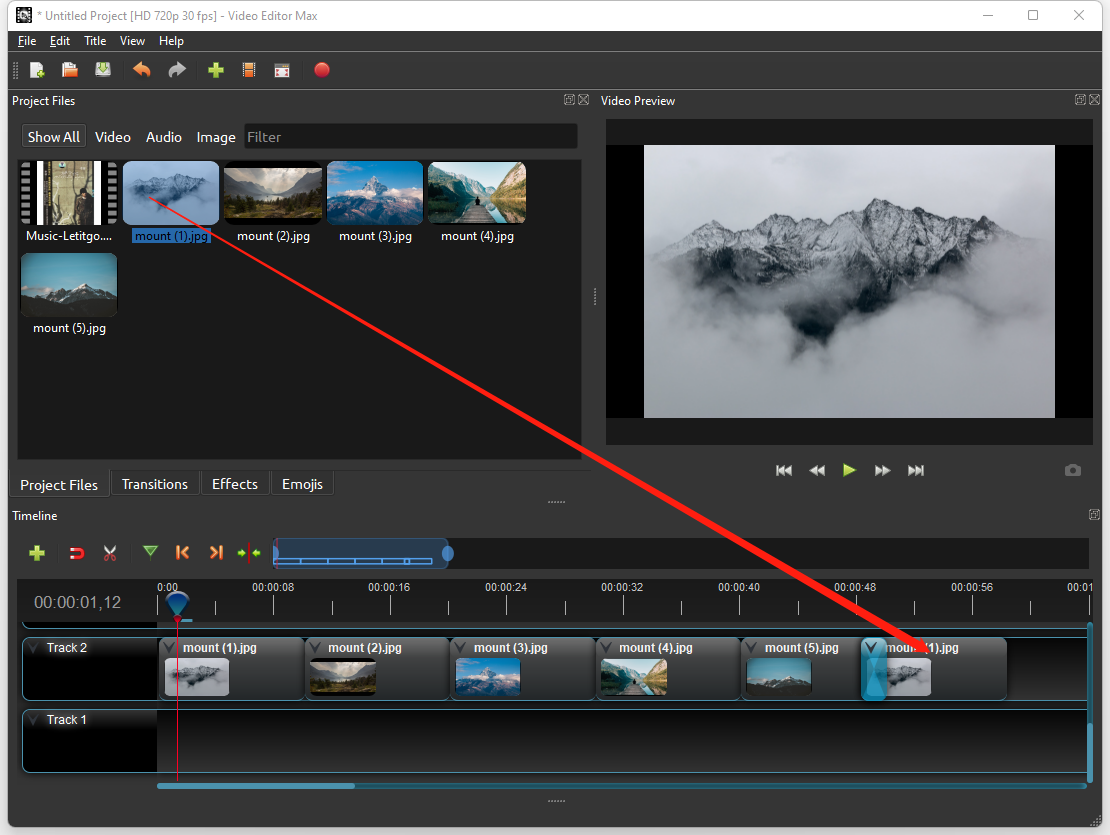Undo the last action
Image resolution: width=1110 pixels, height=835 pixels.
coord(141,69)
